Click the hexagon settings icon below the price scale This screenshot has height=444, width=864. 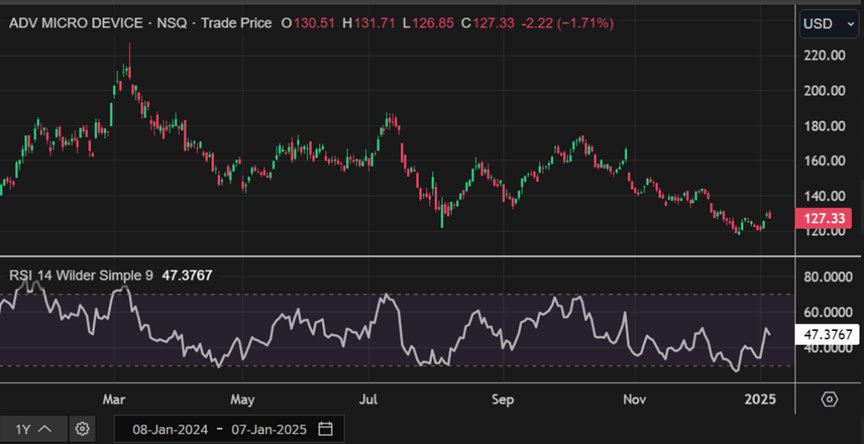[829, 399]
